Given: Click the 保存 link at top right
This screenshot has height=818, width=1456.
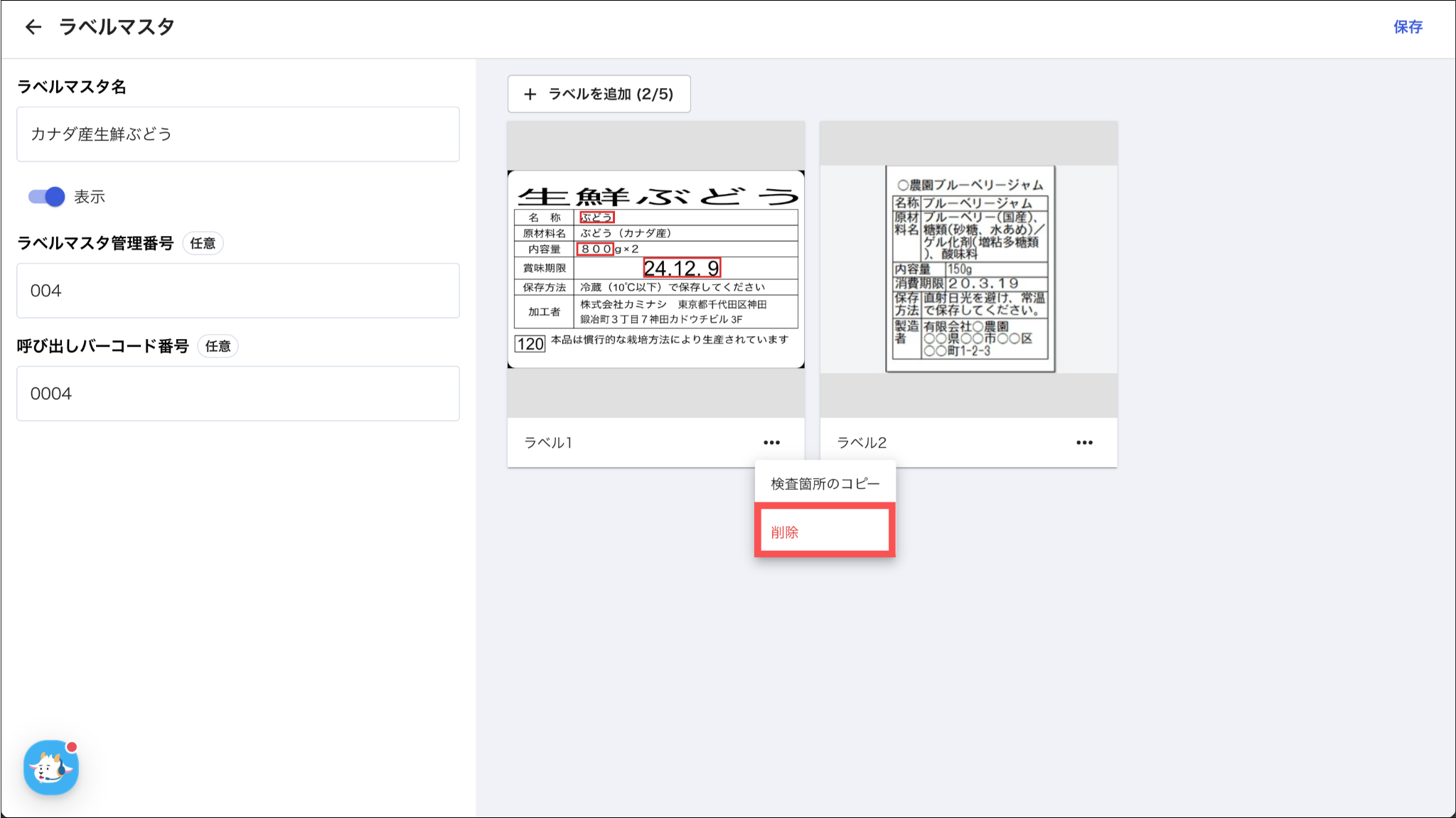Looking at the screenshot, I should point(1407,27).
